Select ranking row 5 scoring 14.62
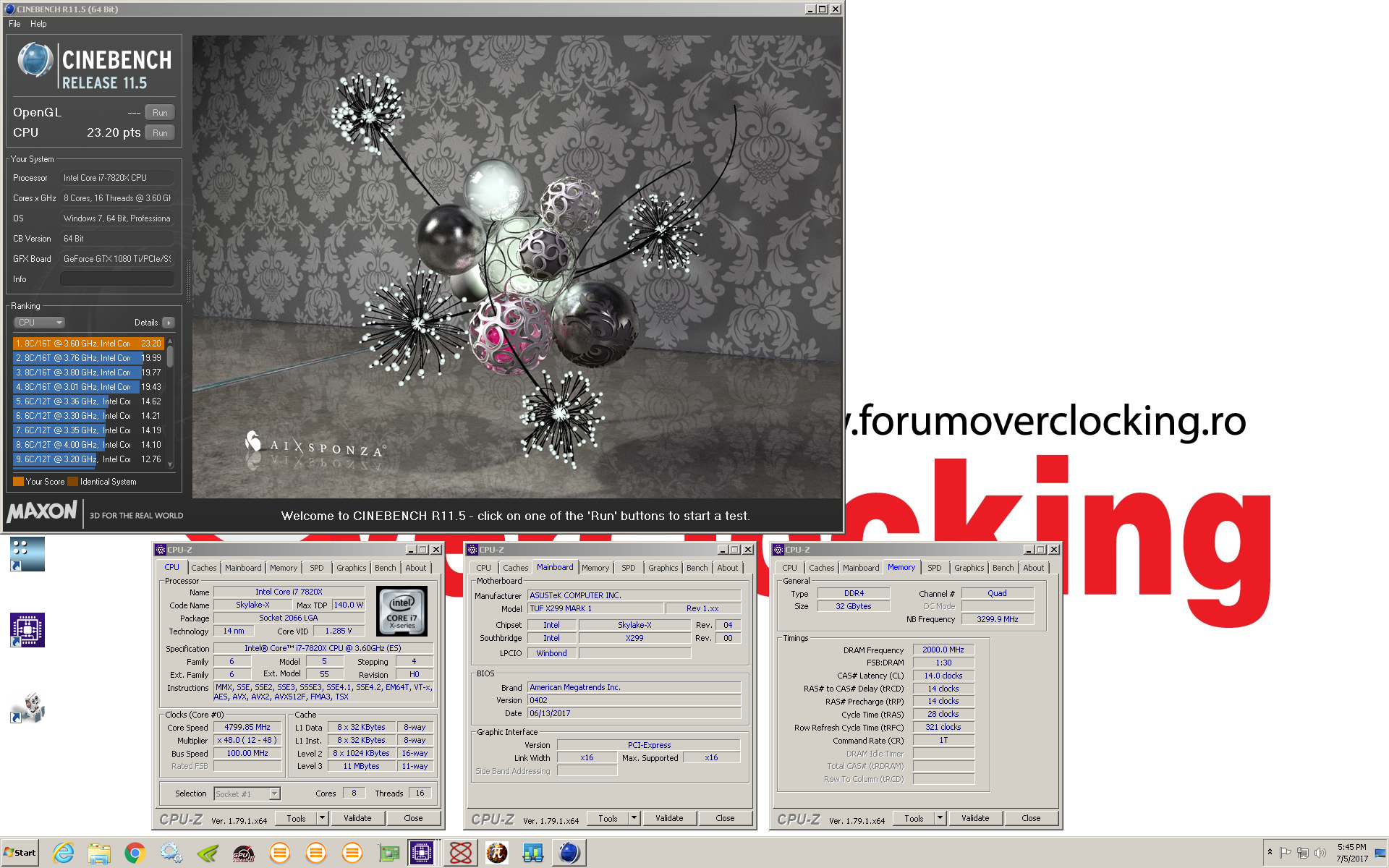 coord(88,401)
